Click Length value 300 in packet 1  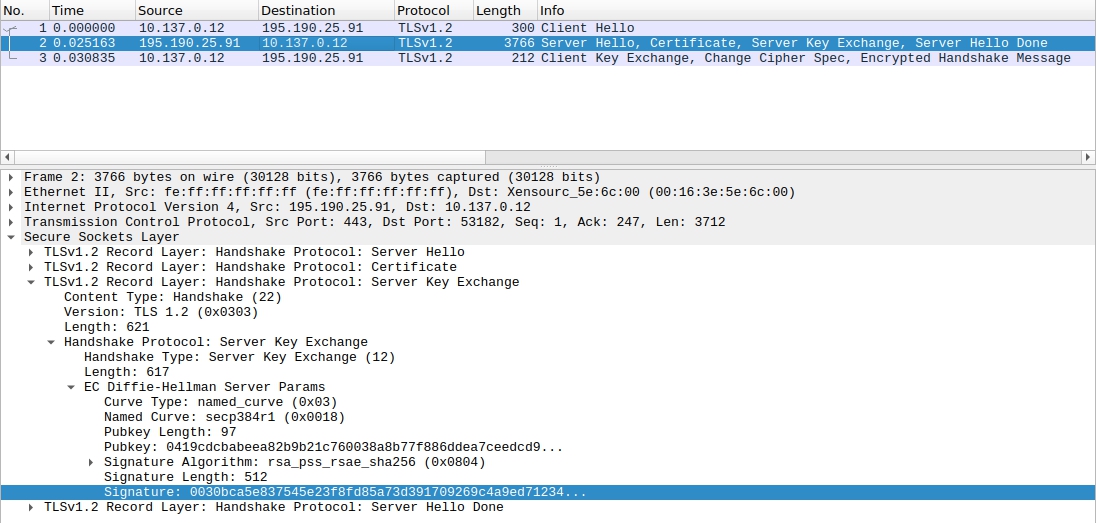pos(524,28)
